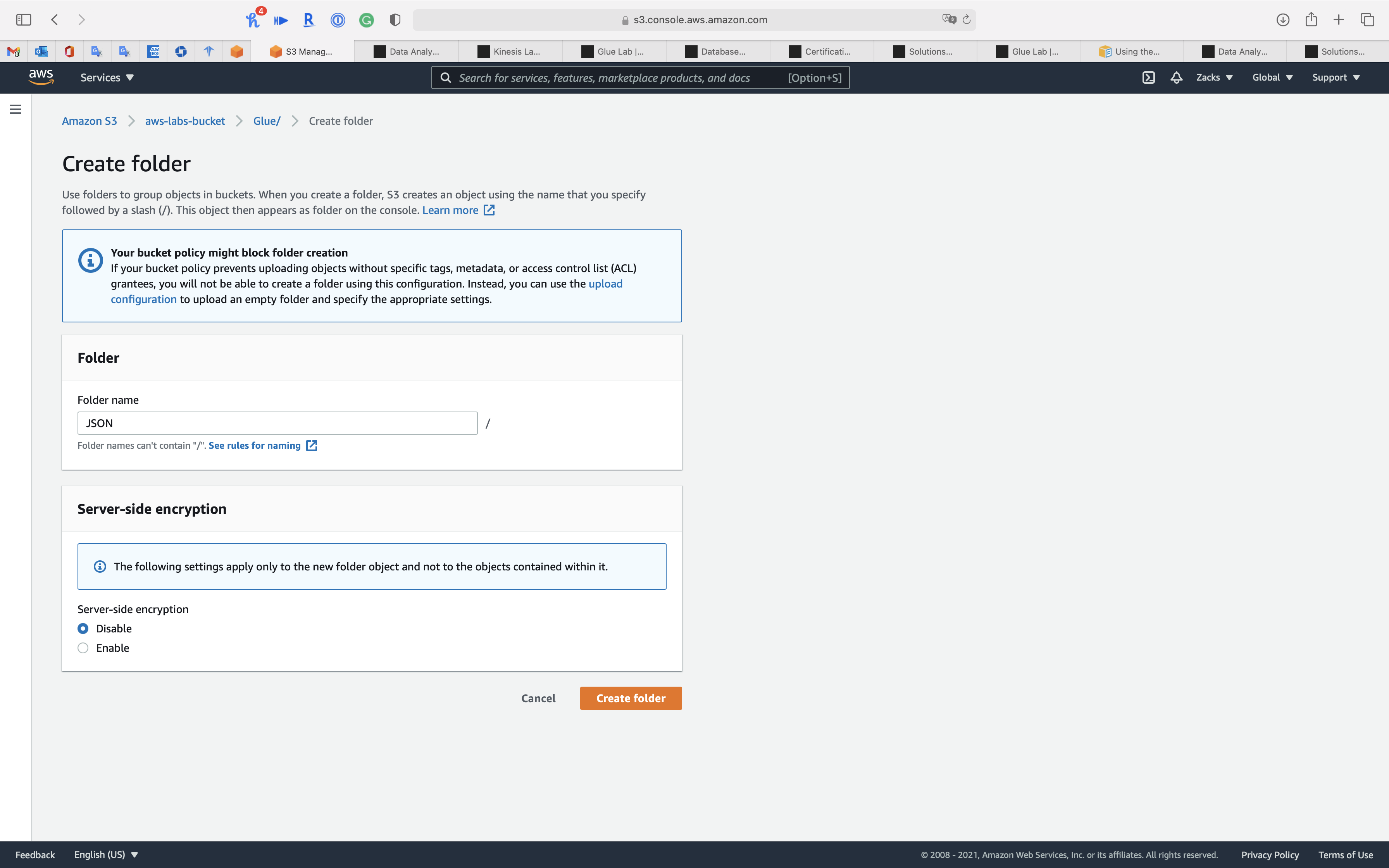Open the aws-labs-bucket breadcrumb link
This screenshot has width=1389, height=868.
(x=185, y=121)
